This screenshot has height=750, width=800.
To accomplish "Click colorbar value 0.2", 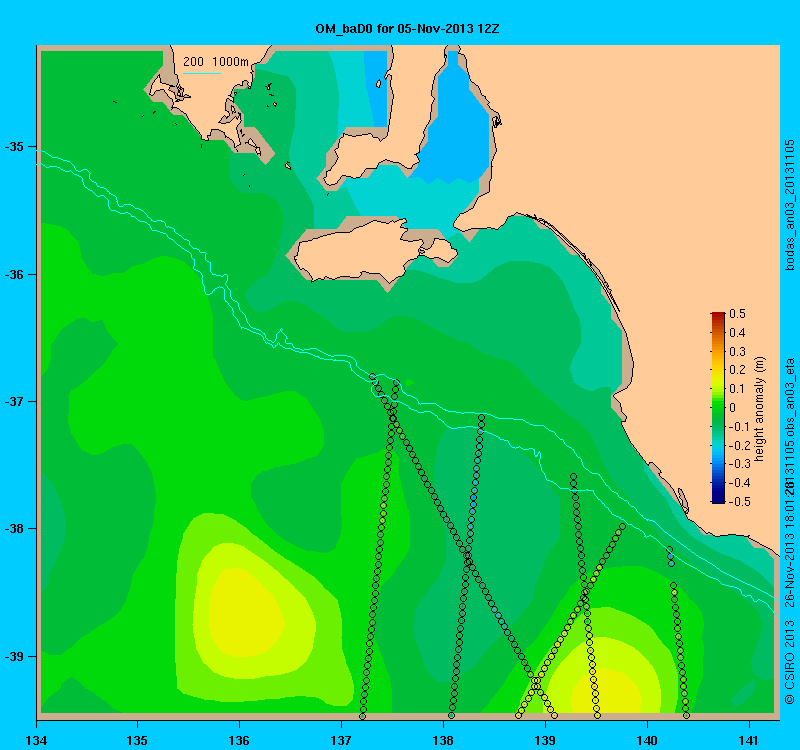I will [737, 370].
